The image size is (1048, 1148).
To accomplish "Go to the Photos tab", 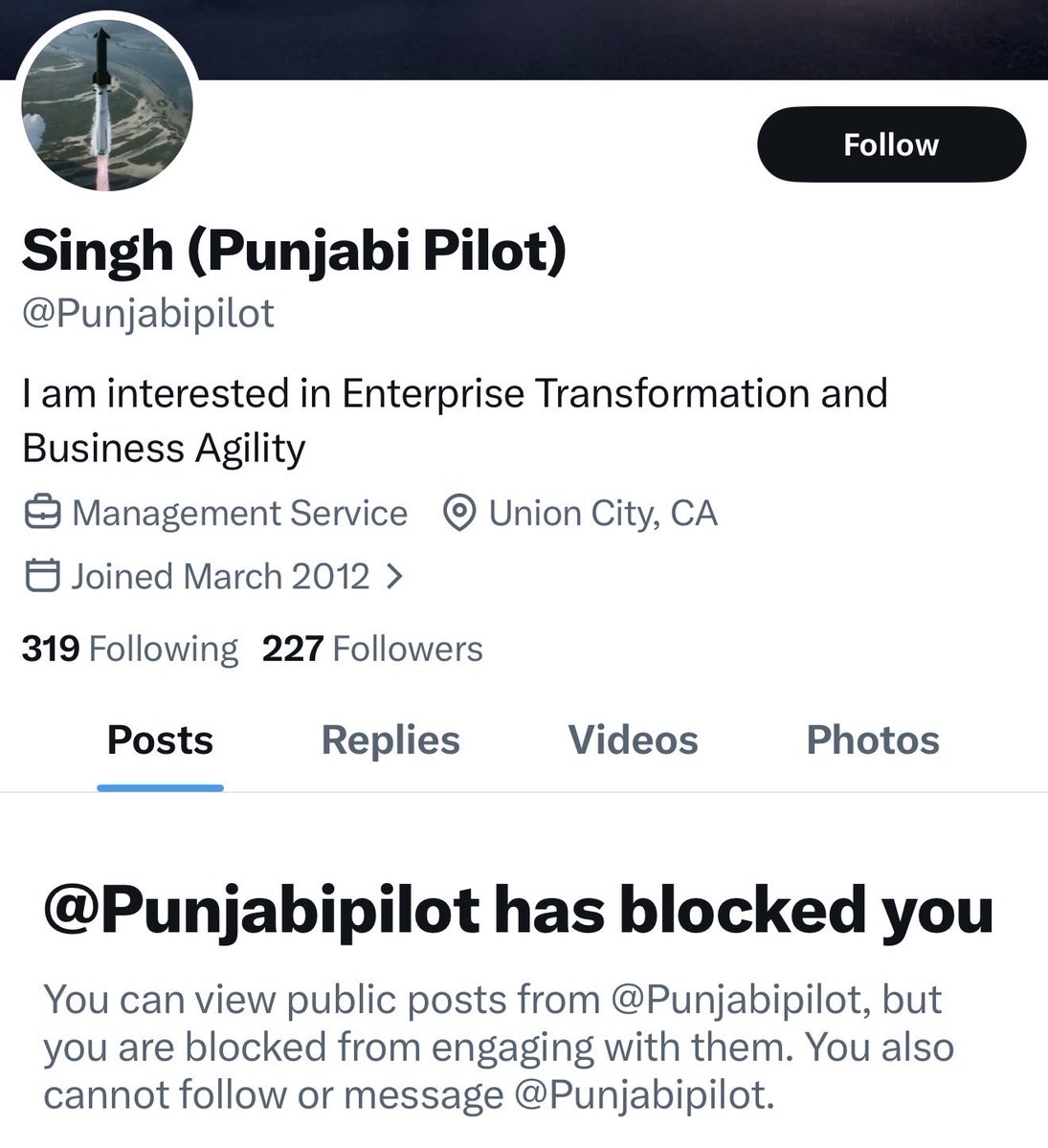I will (x=873, y=740).
